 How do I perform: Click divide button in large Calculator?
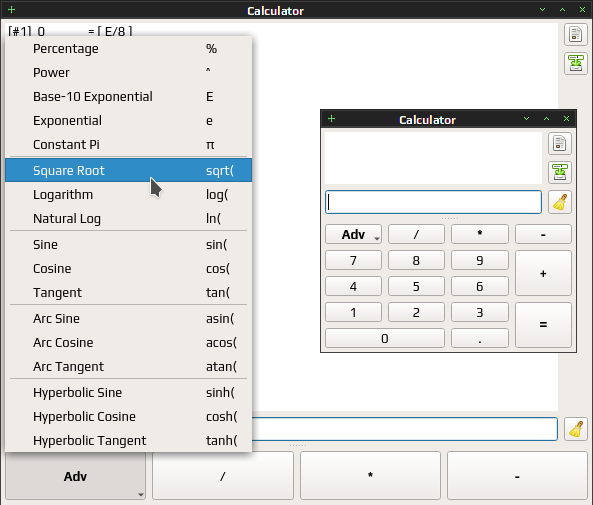click(x=223, y=476)
